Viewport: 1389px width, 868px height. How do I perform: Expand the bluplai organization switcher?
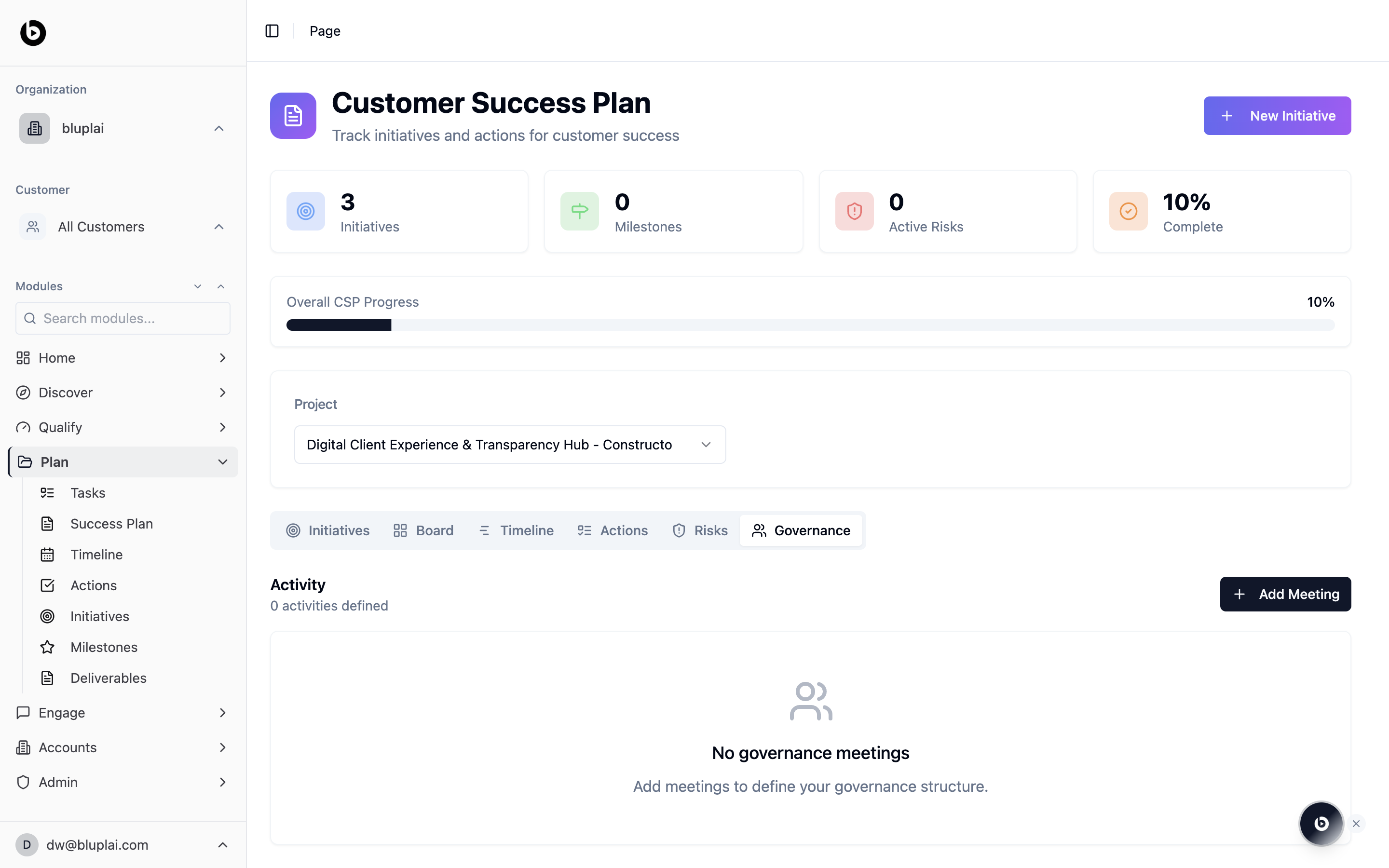(123, 128)
